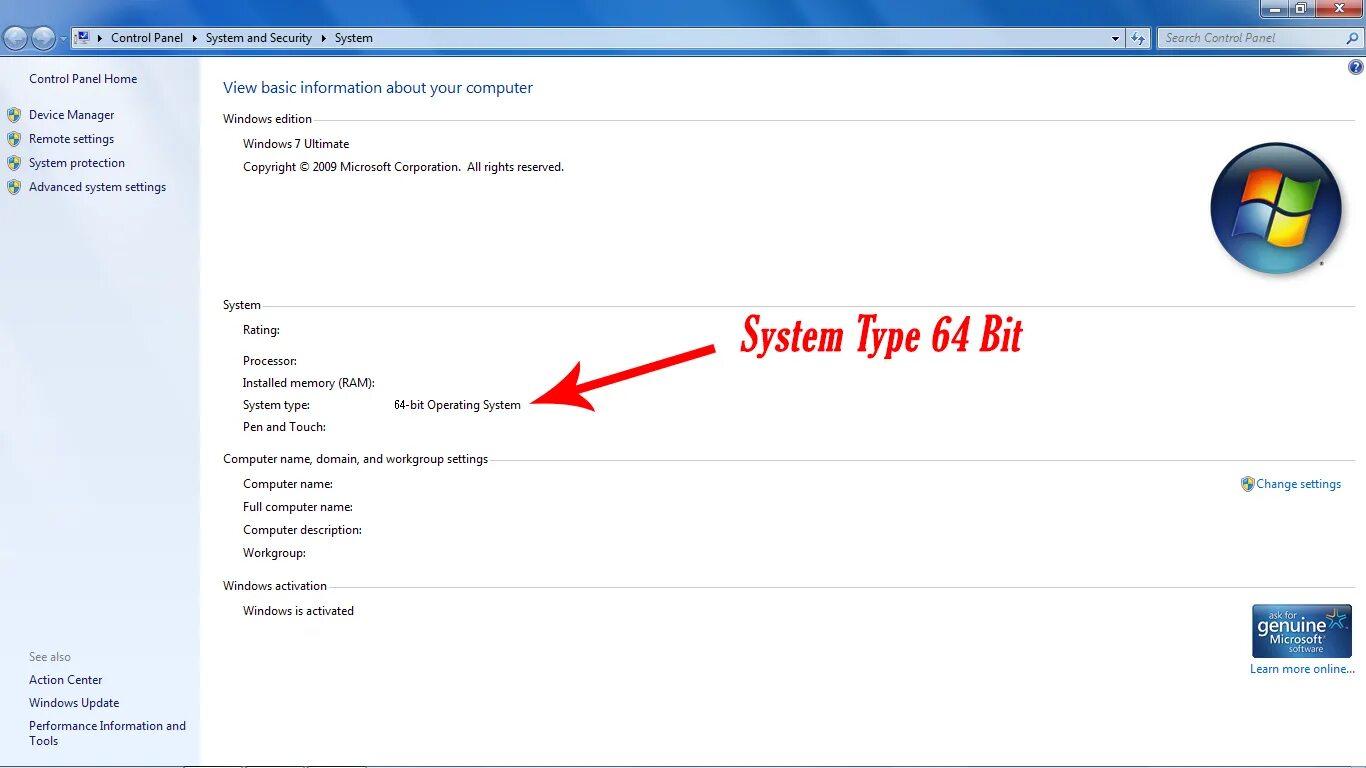
Task: Open Control Panel Home
Action: coord(83,79)
